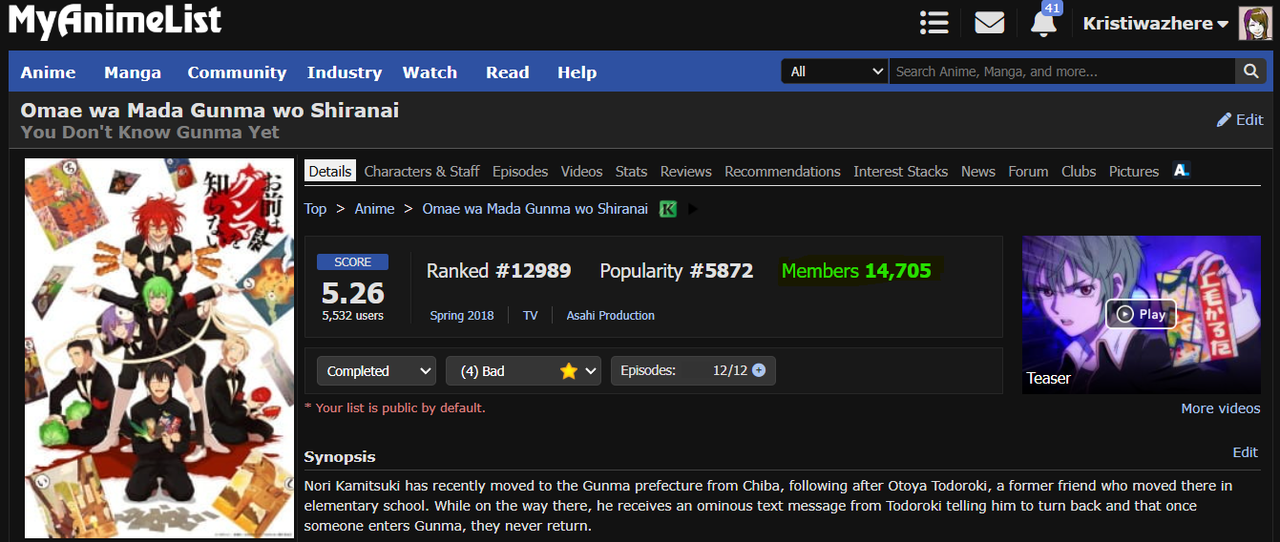The image size is (1280, 542).
Task: Click the search magnifier button
Action: coord(1250,71)
